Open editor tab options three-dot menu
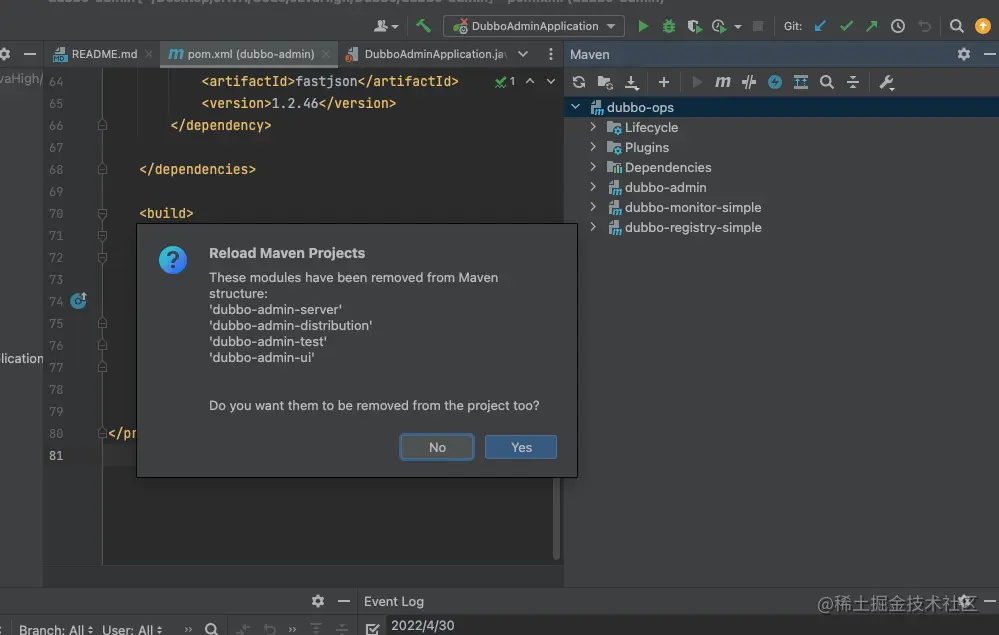This screenshot has width=999, height=635. pos(551,54)
